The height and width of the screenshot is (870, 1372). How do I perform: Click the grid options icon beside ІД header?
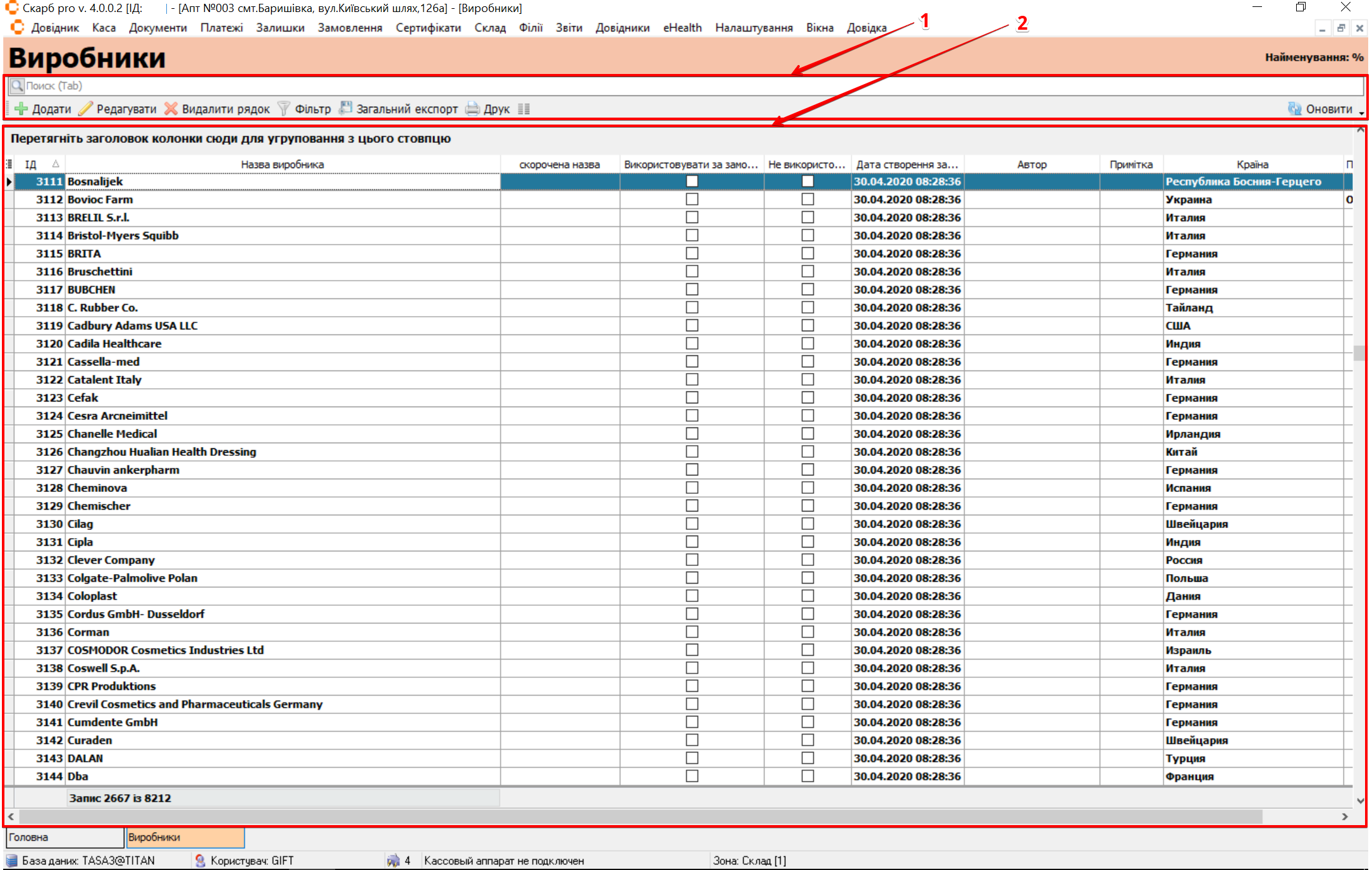point(9,164)
